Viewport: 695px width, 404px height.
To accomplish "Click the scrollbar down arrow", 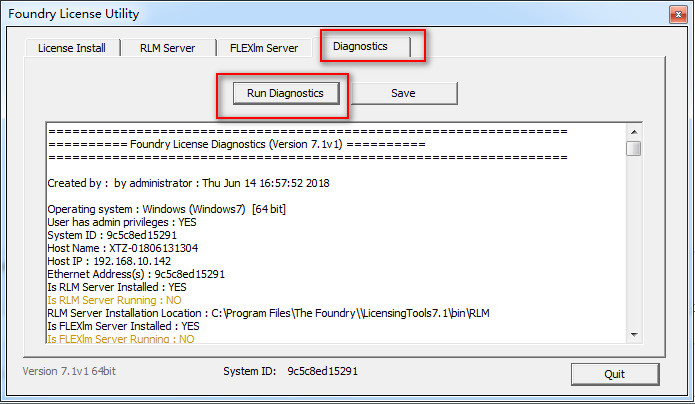I will click(x=634, y=334).
